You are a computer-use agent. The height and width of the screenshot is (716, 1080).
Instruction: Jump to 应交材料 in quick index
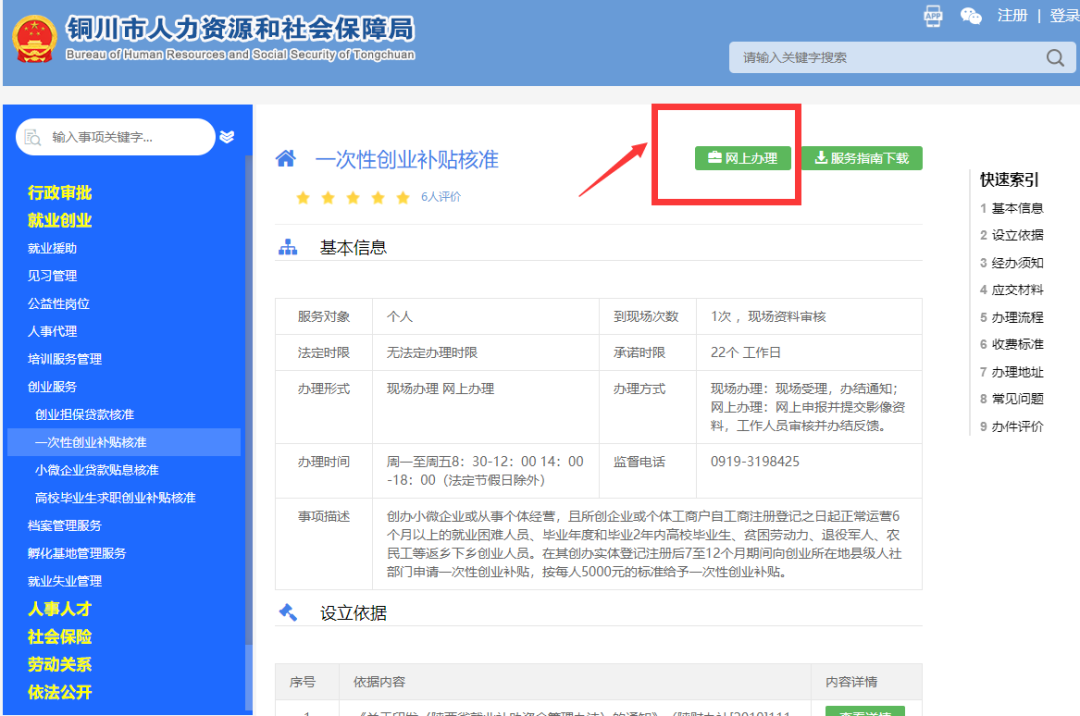tap(1017, 290)
